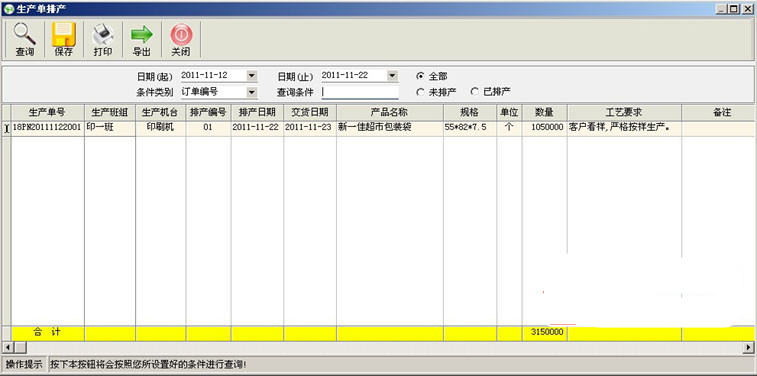Screen dimensions: 757x376
Task: Click the 生产单号 column header
Action: point(47,112)
